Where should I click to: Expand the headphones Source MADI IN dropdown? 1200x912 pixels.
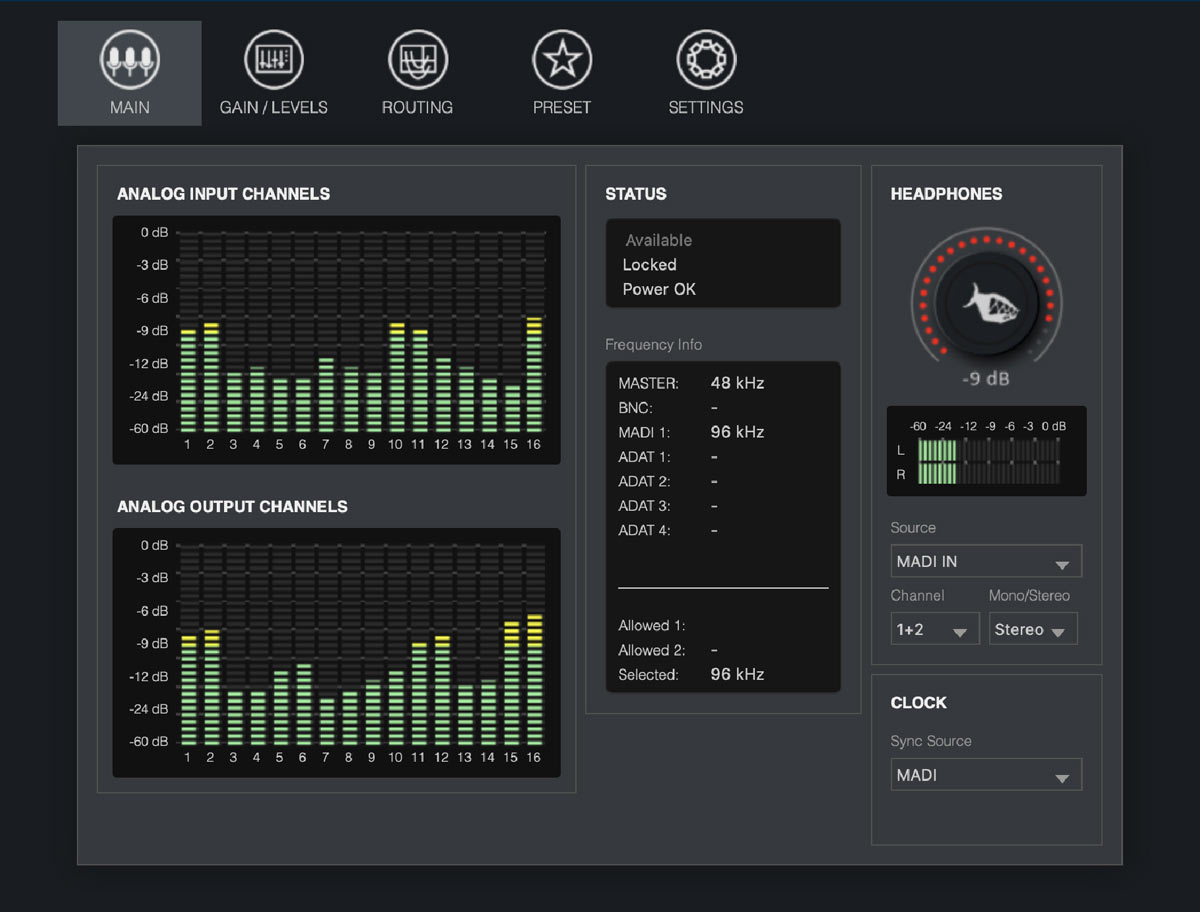986,561
